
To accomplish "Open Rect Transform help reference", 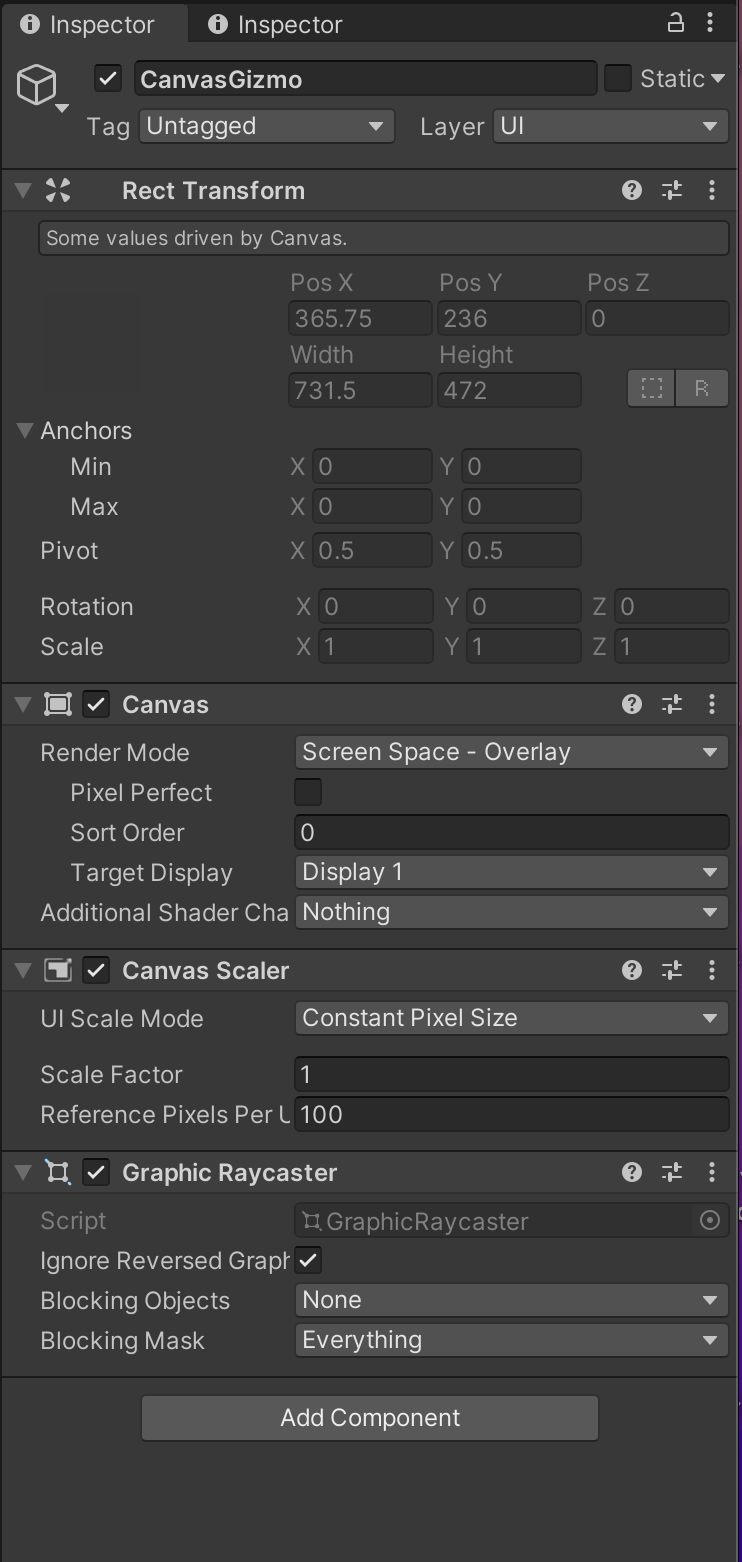I will tap(631, 190).
